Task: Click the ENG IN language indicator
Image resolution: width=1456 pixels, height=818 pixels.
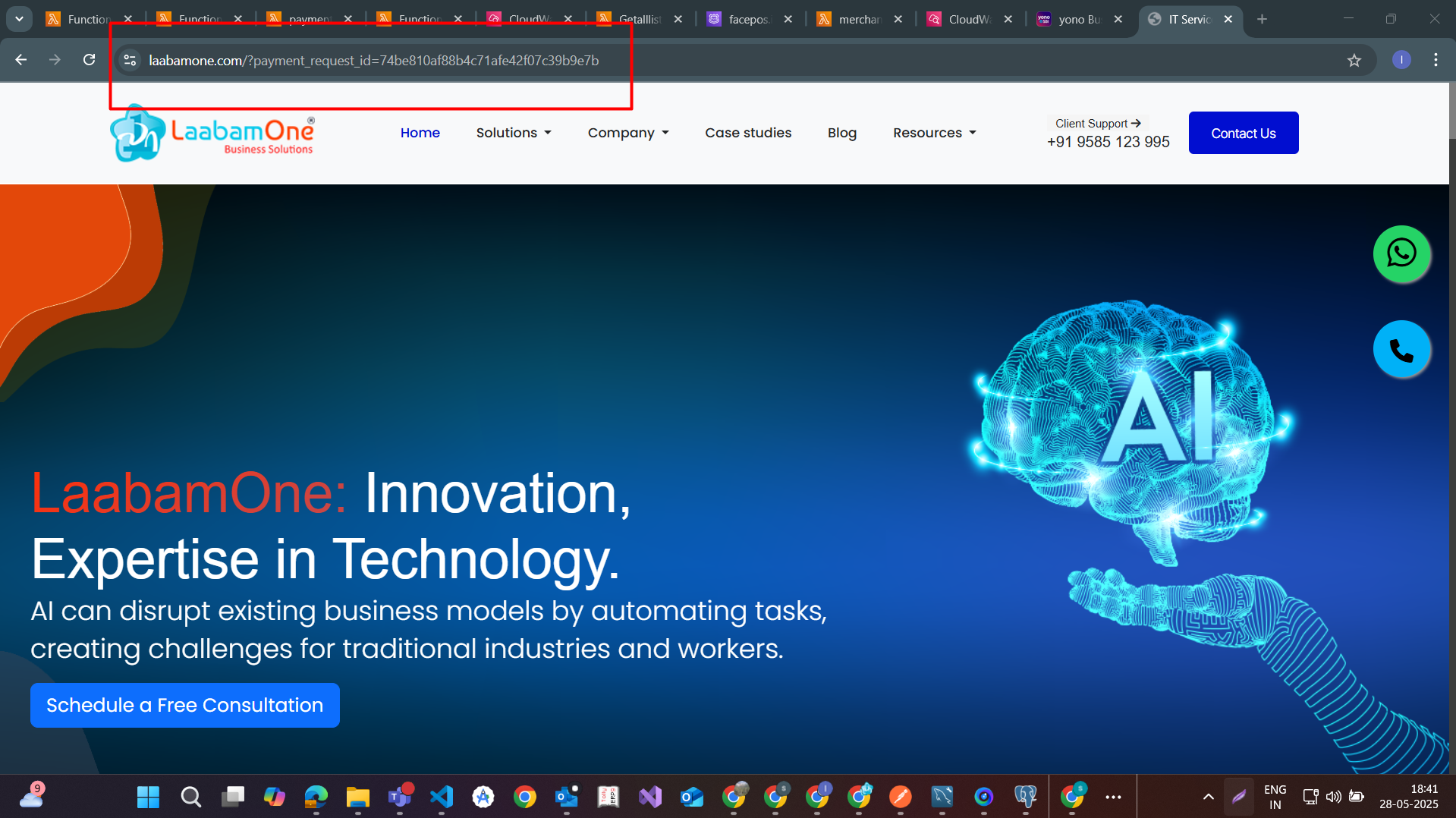Action: (1275, 797)
